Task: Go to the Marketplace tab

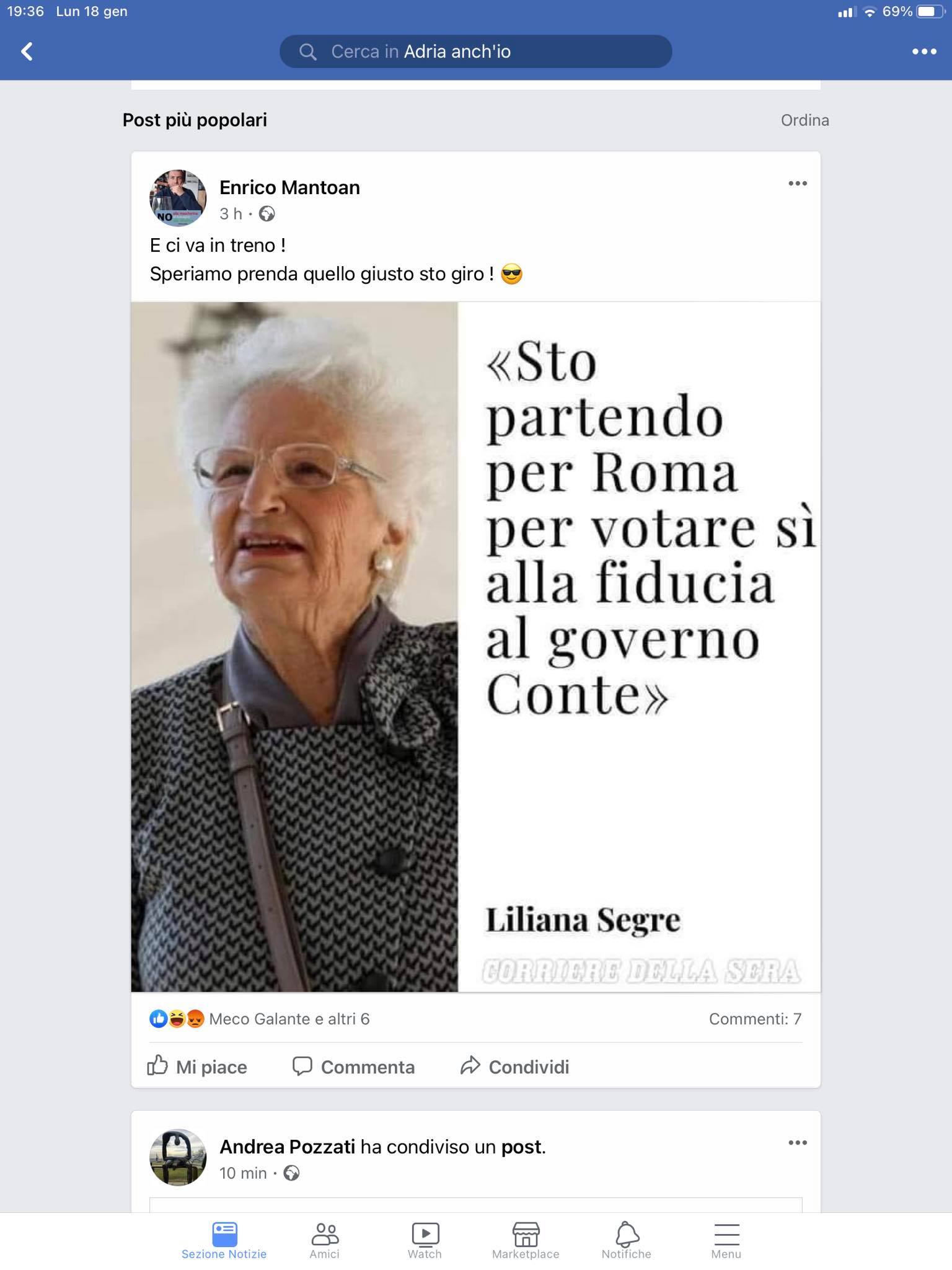Action: tap(526, 1241)
